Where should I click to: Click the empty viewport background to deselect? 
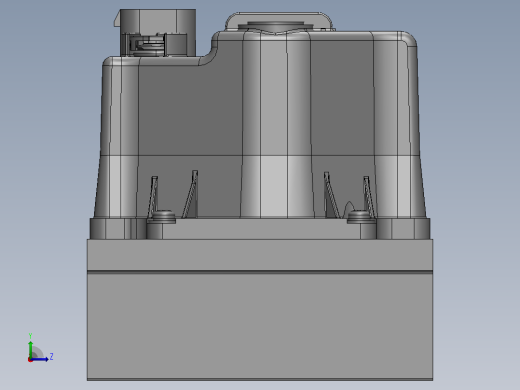(x=473, y=167)
